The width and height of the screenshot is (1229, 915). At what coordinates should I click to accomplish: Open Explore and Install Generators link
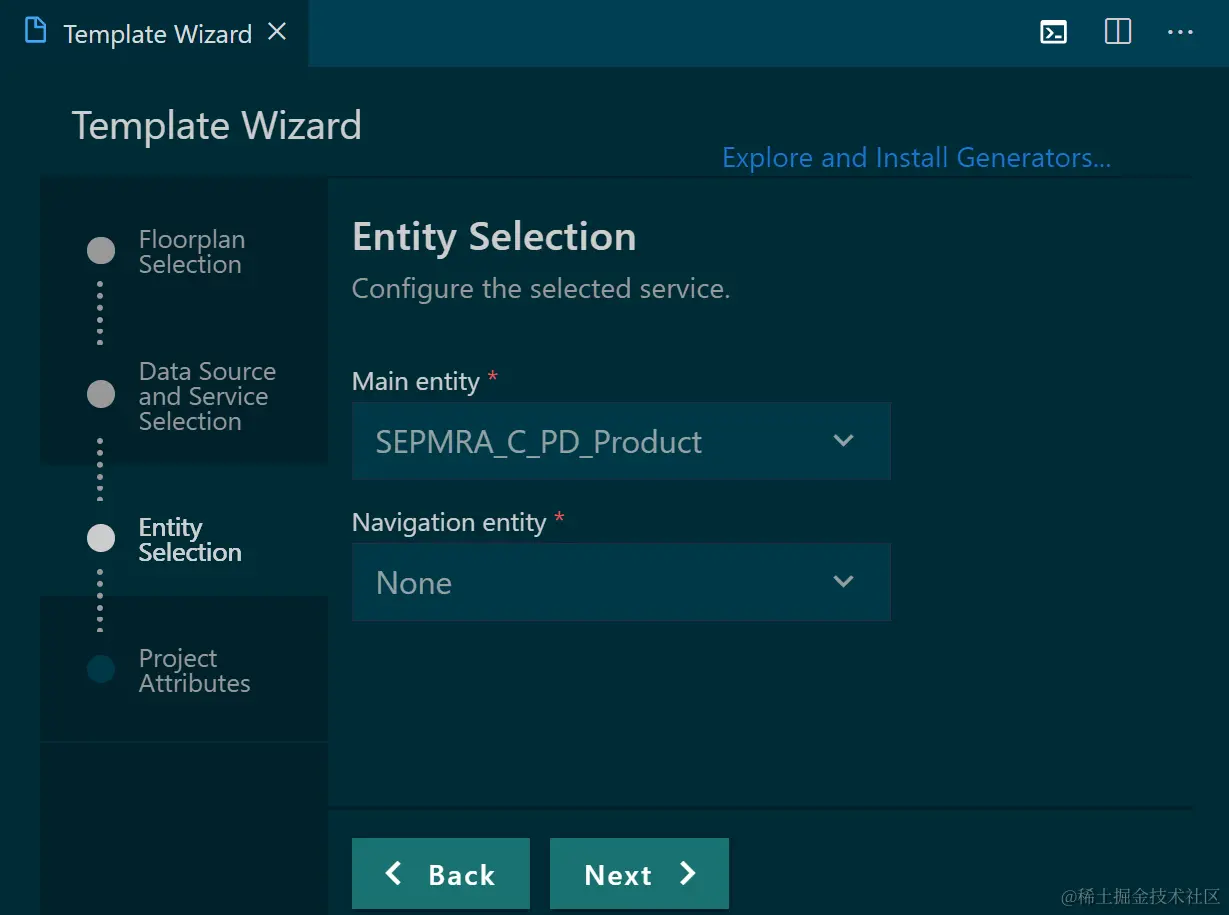916,158
